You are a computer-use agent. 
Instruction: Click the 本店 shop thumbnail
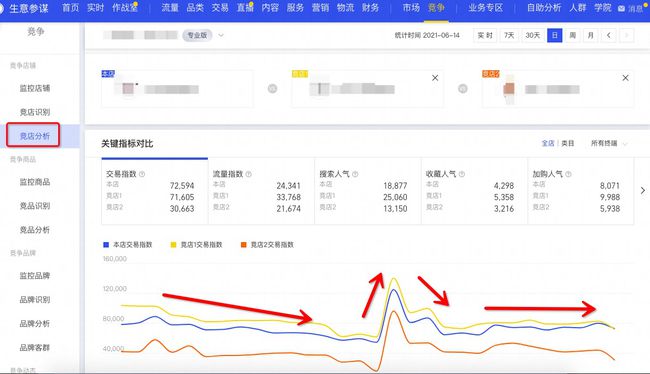pos(128,88)
